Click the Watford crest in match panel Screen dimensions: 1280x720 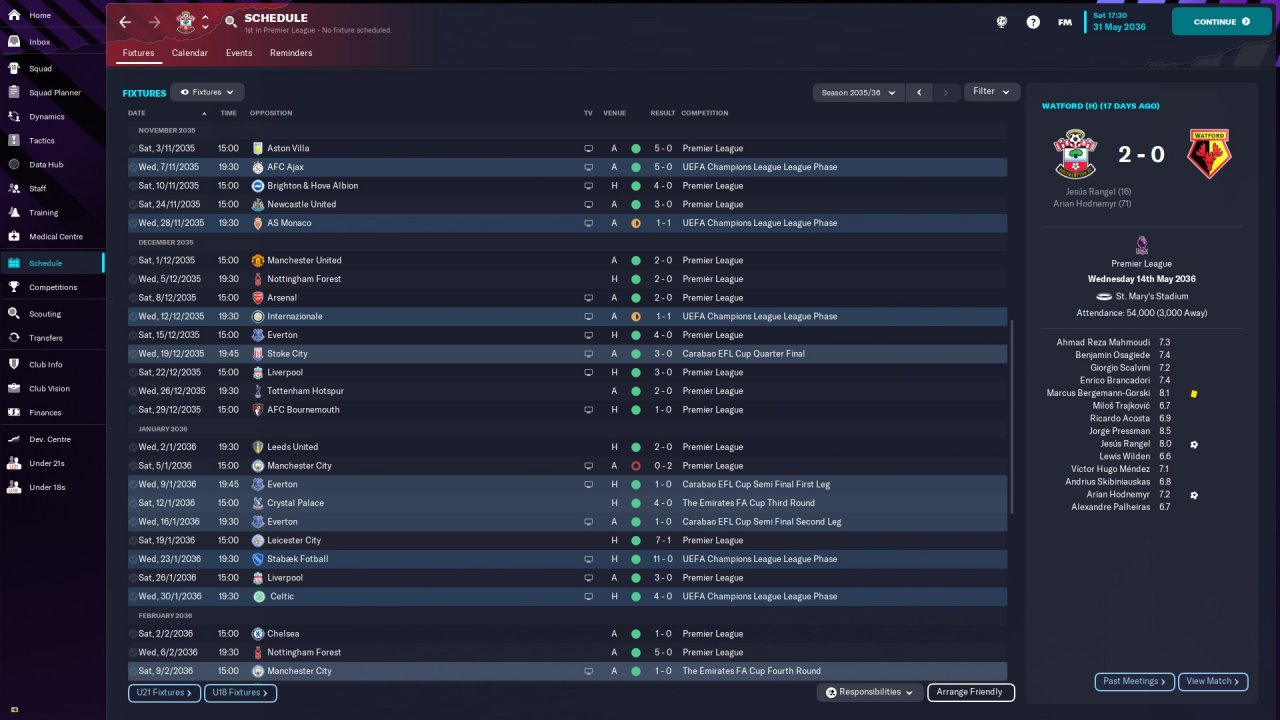[x=1209, y=155]
